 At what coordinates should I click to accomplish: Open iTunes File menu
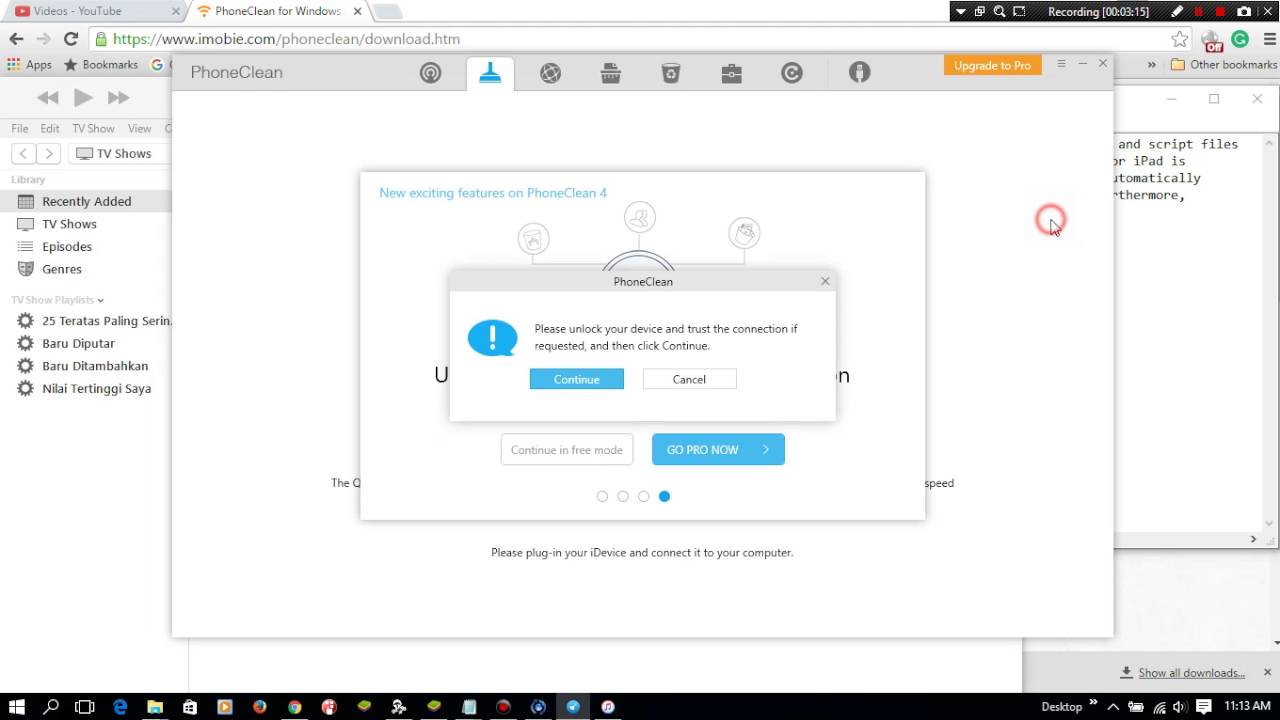pos(20,128)
